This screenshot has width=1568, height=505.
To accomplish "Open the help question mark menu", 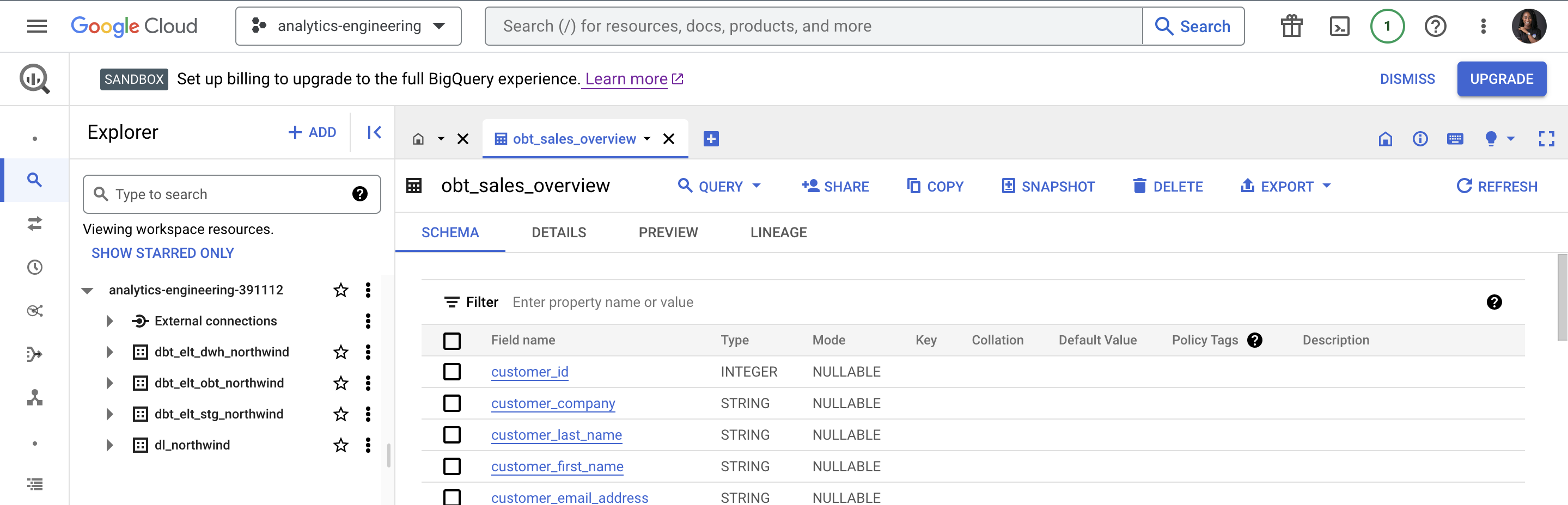I will (1435, 26).
